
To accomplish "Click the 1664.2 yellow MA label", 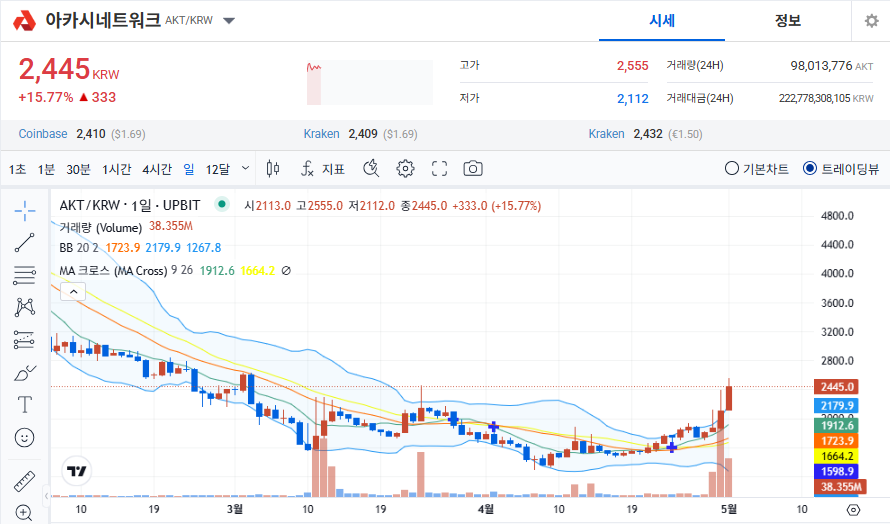I will click(836, 456).
